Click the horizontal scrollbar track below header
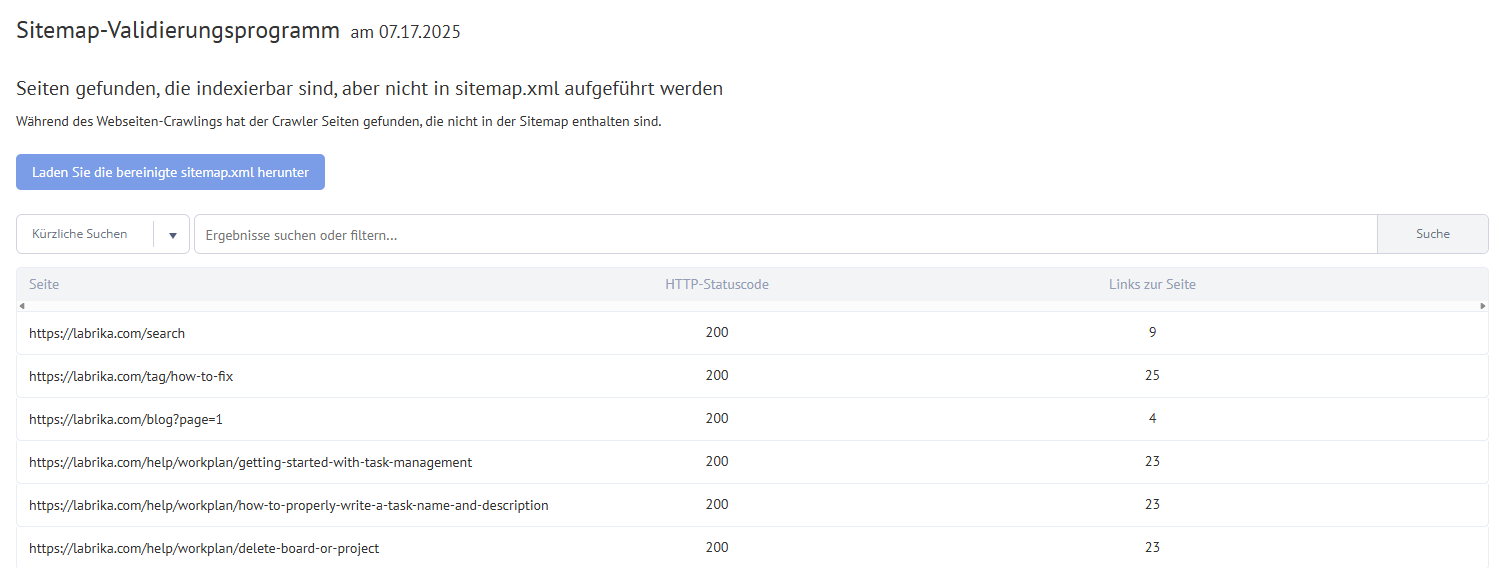 pyautogui.click(x=752, y=305)
